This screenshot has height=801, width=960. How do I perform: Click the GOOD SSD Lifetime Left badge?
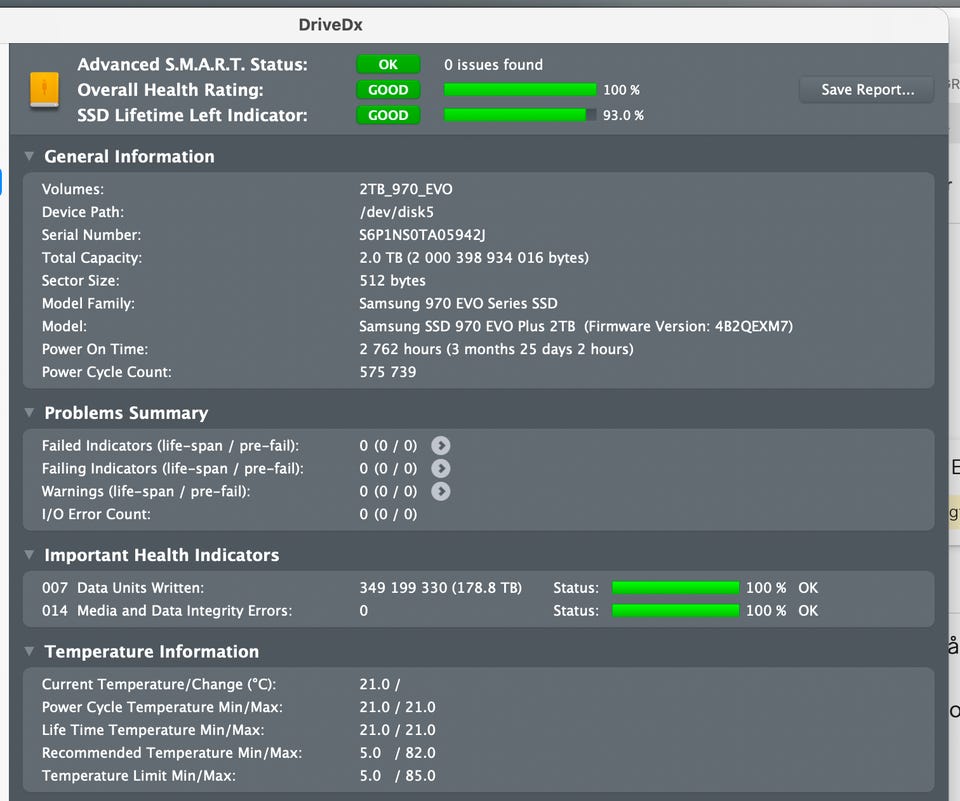388,115
